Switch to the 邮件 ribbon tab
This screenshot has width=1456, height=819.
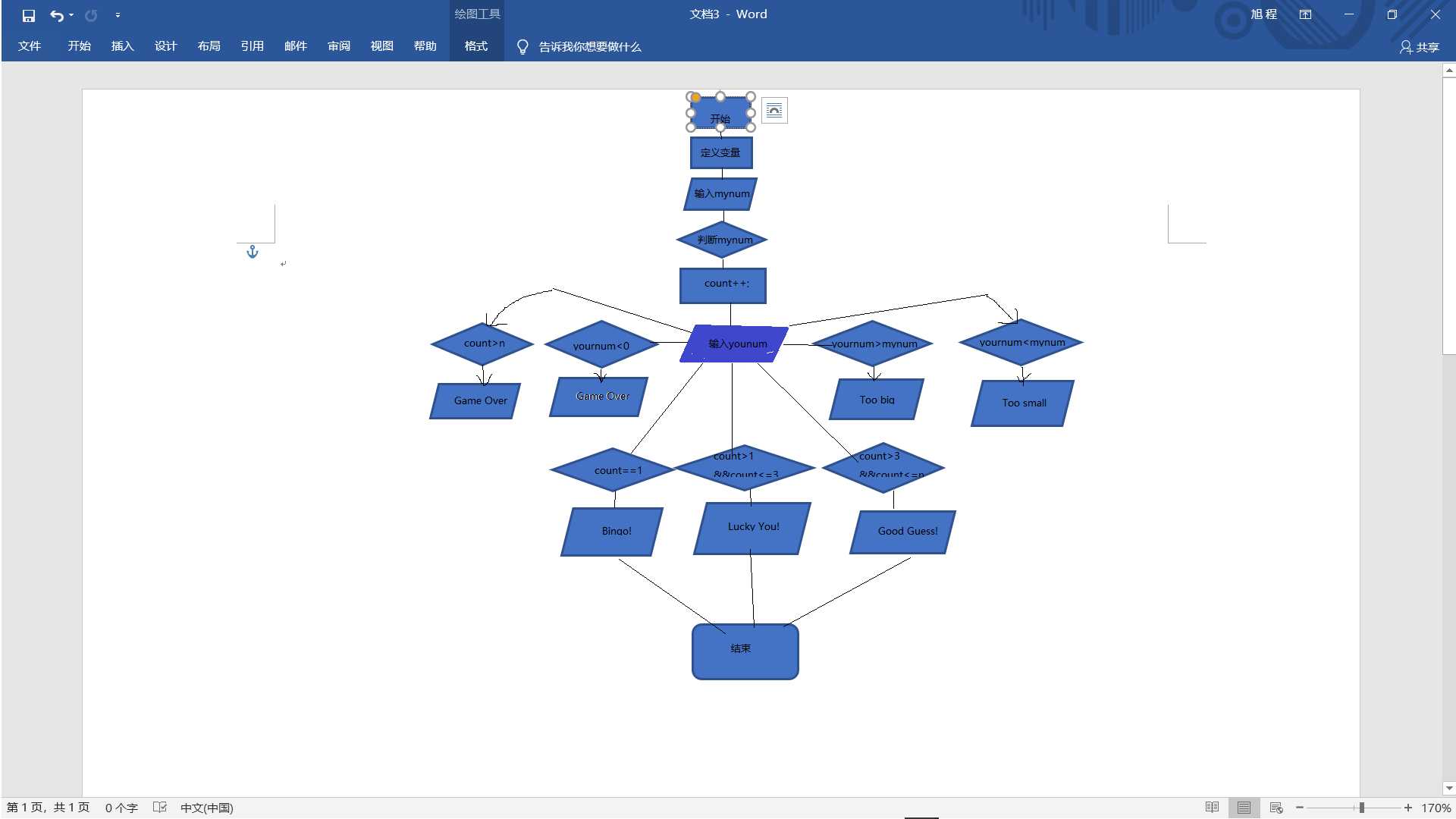pos(295,46)
